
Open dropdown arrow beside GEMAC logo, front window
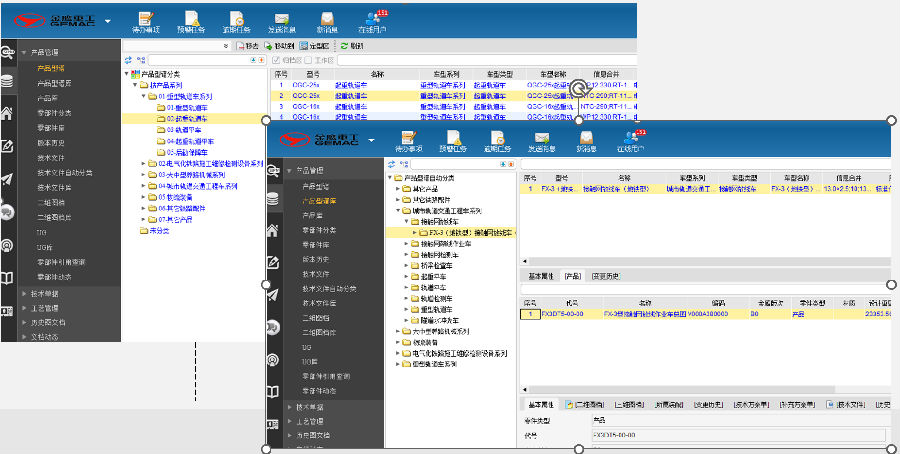click(x=371, y=140)
